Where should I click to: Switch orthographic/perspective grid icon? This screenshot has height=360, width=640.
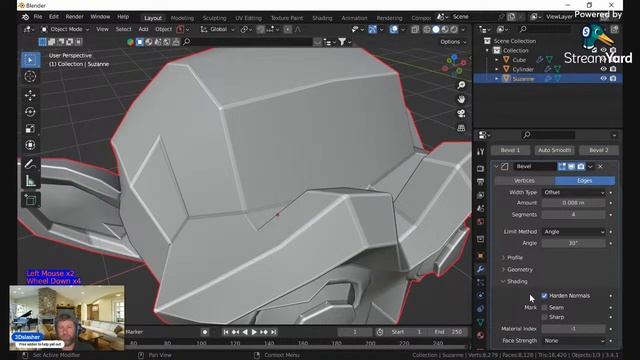click(461, 128)
